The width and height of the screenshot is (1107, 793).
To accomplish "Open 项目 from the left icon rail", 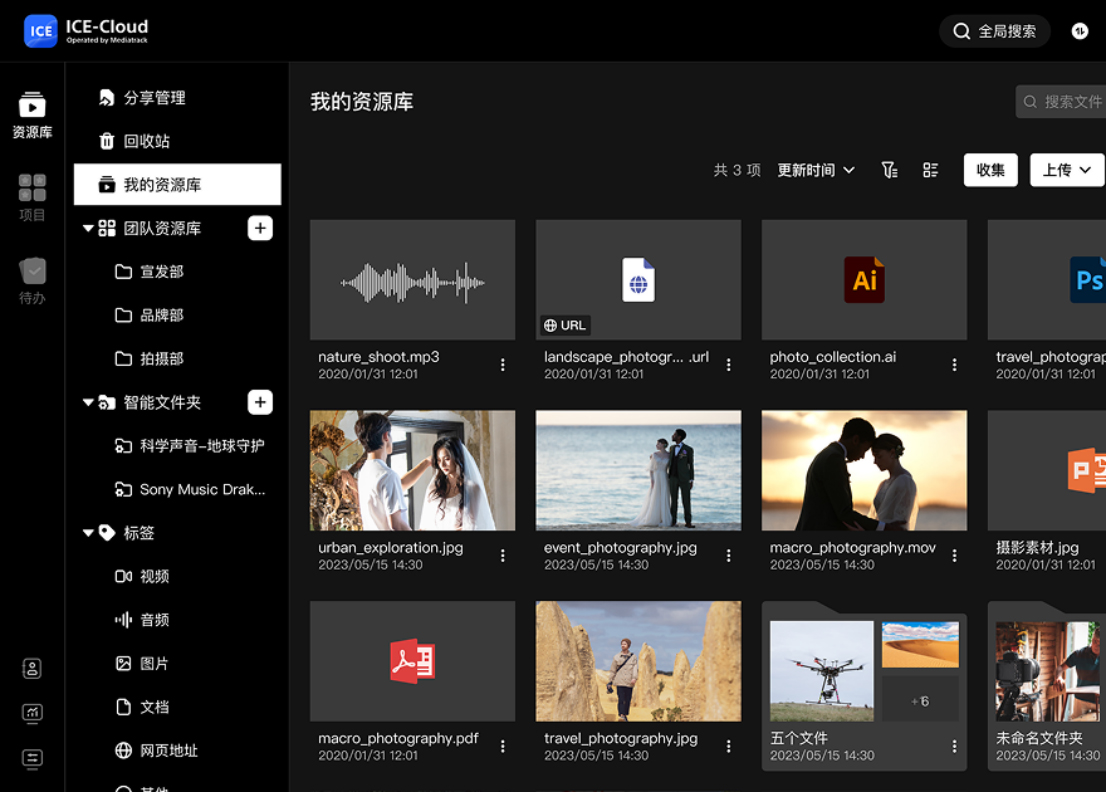I will click(31, 195).
